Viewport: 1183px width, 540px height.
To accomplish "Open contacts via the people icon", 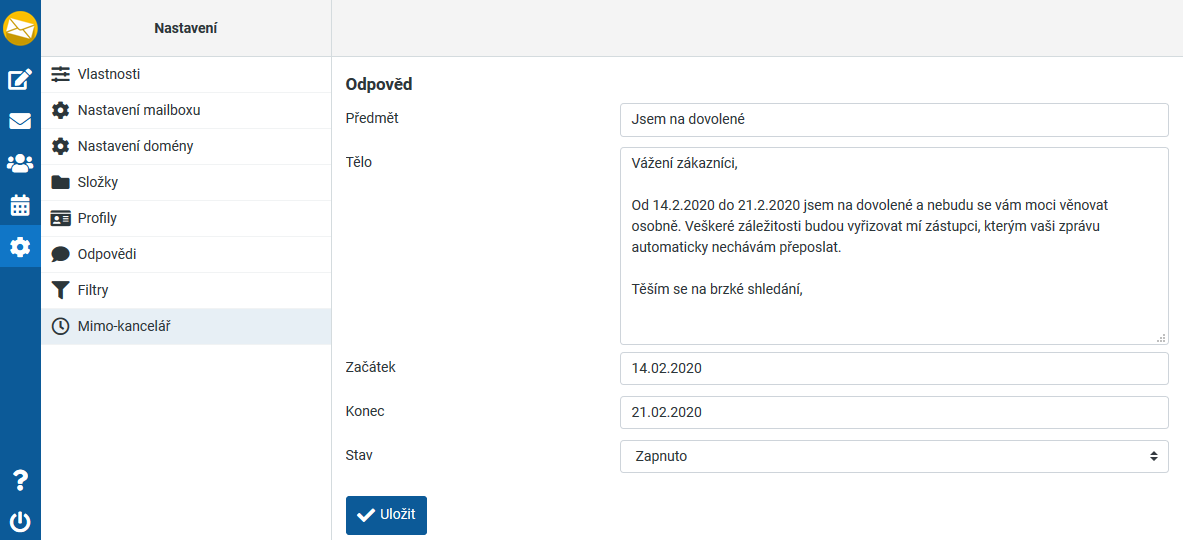I will (x=20, y=163).
